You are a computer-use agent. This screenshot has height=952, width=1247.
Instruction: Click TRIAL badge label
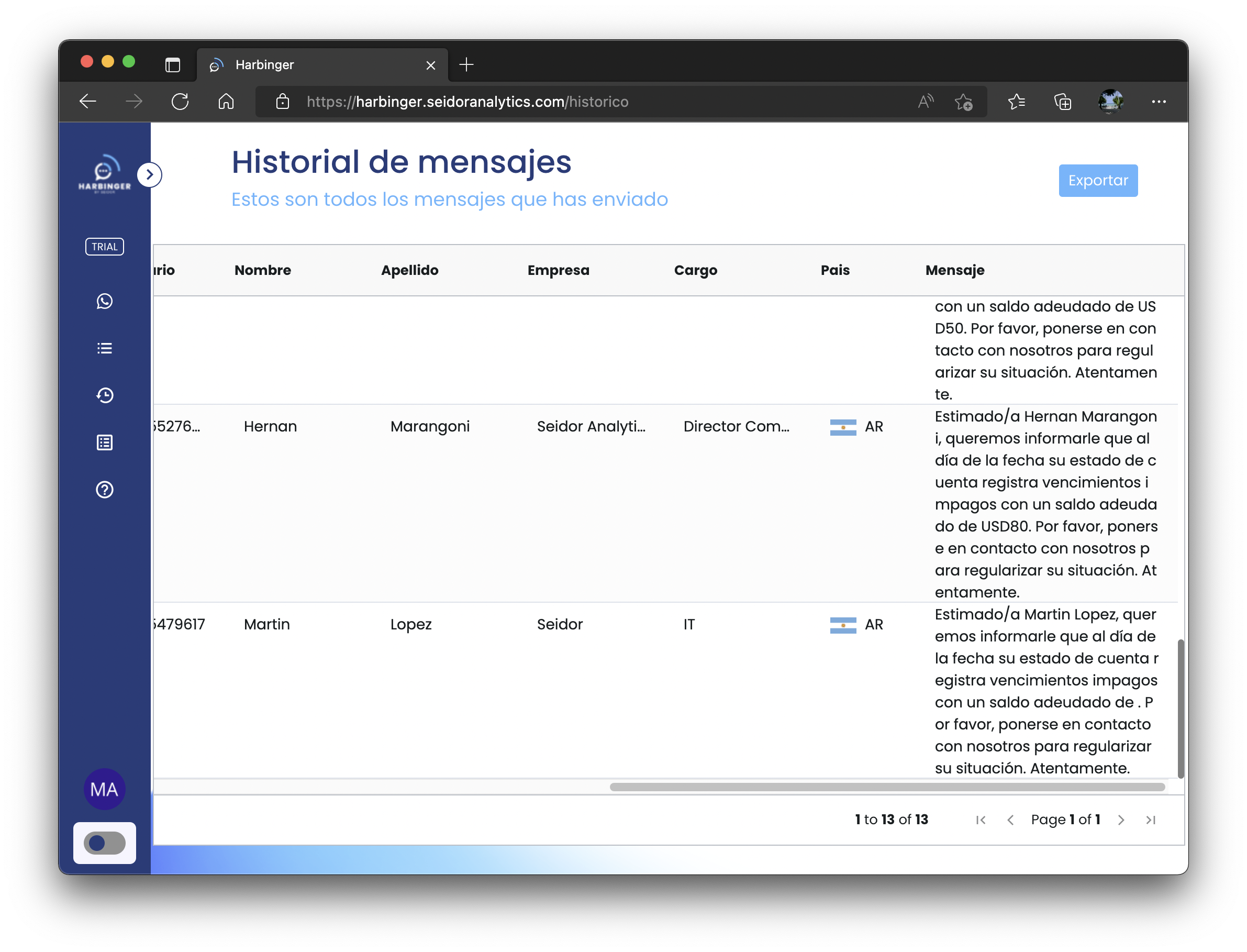pyautogui.click(x=104, y=246)
